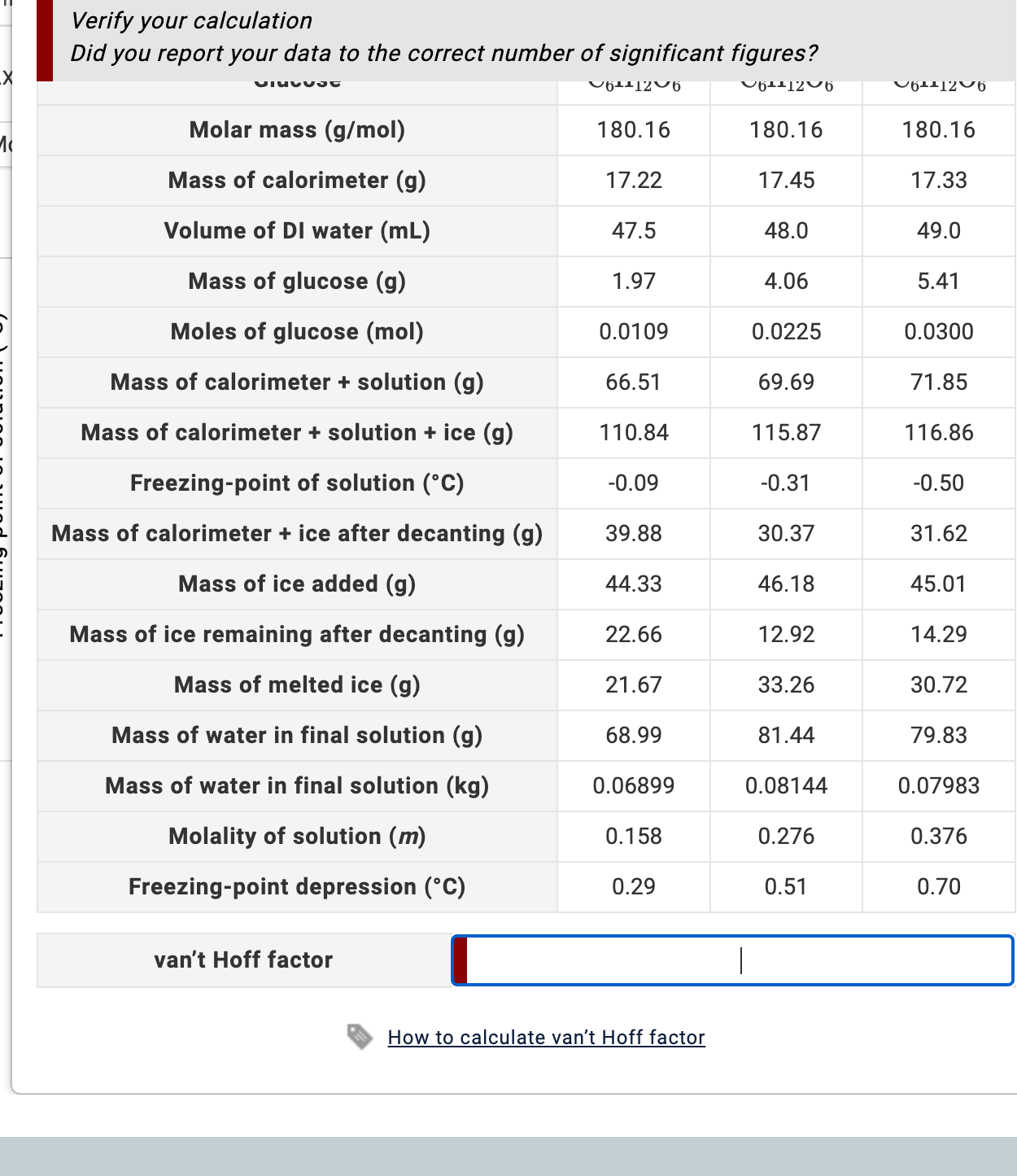Select the Mass of ice added value 44.33
The image size is (1017, 1176).
pyautogui.click(x=634, y=584)
